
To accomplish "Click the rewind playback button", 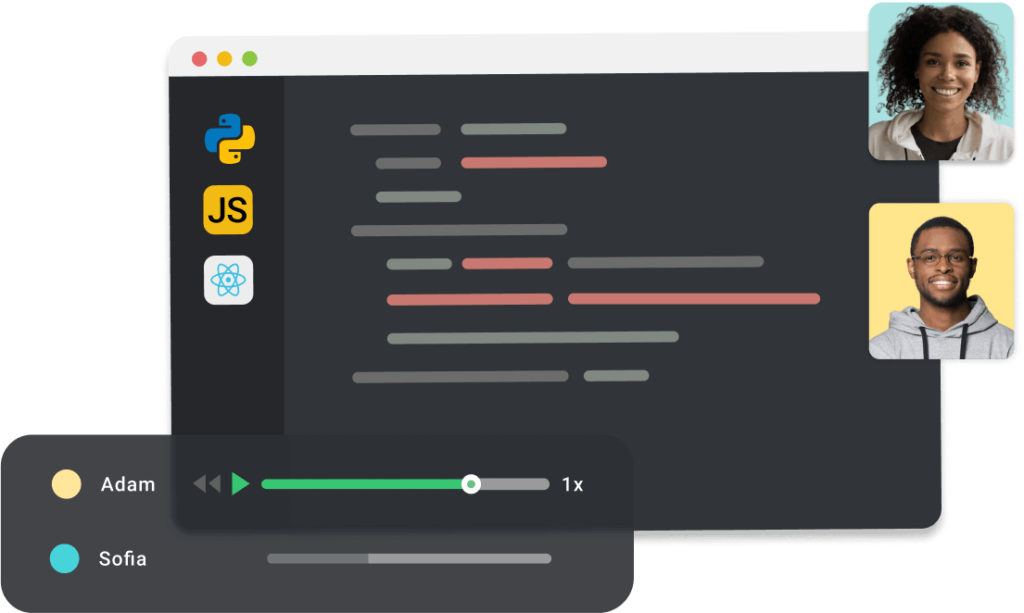I will coord(207,484).
